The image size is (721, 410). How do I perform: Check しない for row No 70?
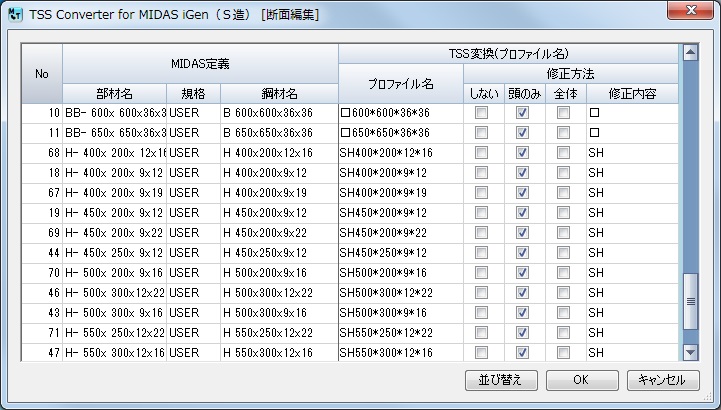[x=481, y=273]
